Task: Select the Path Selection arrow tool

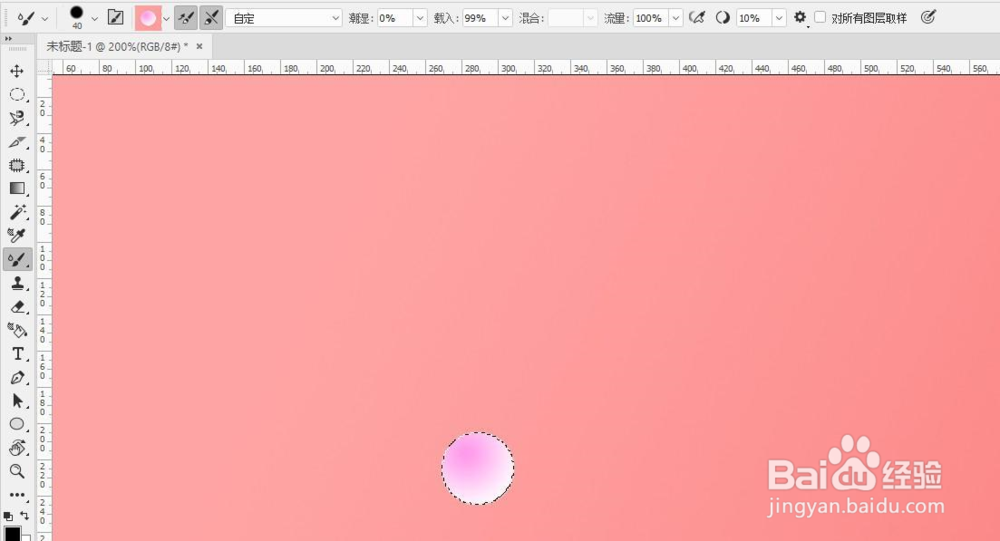Action: [x=17, y=401]
